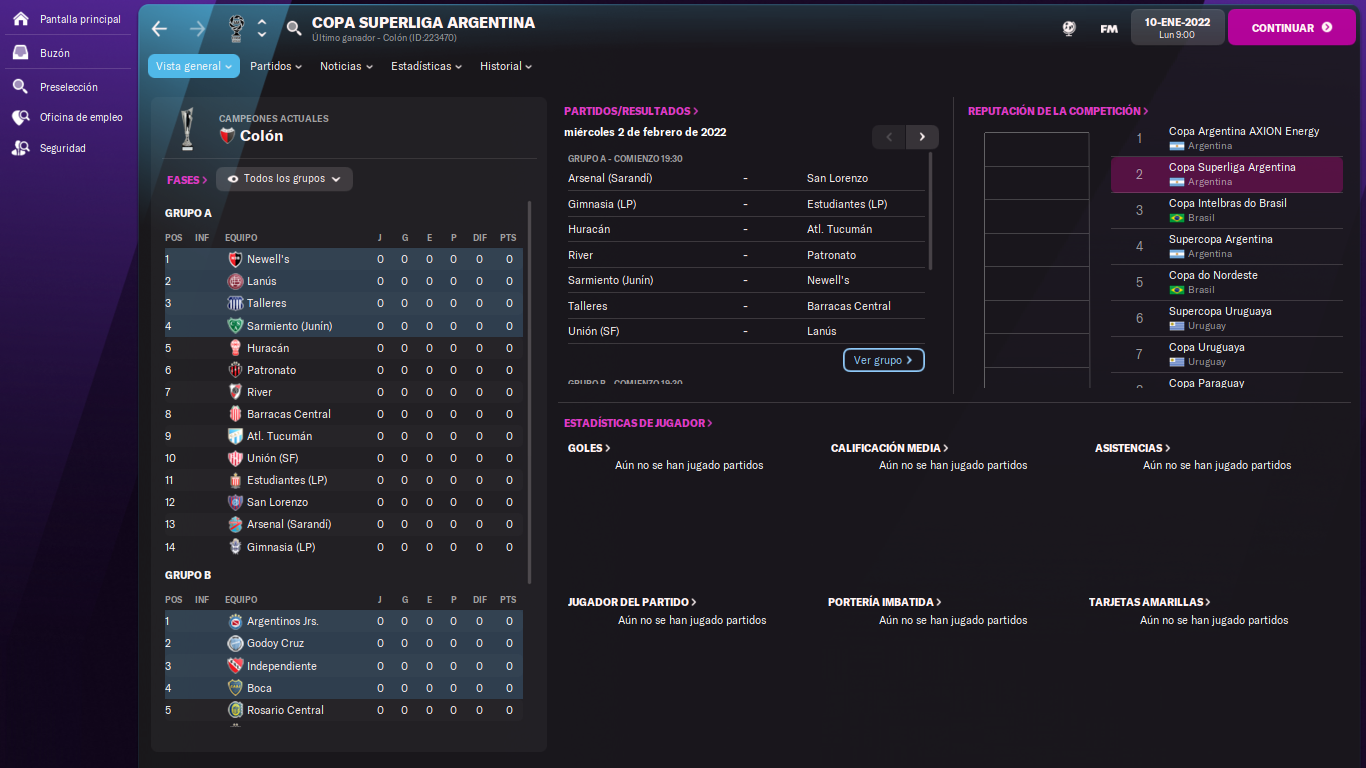The width and height of the screenshot is (1366, 768).
Task: Click the Brazil flag under Copa do Nordeste
Action: tap(1176, 290)
